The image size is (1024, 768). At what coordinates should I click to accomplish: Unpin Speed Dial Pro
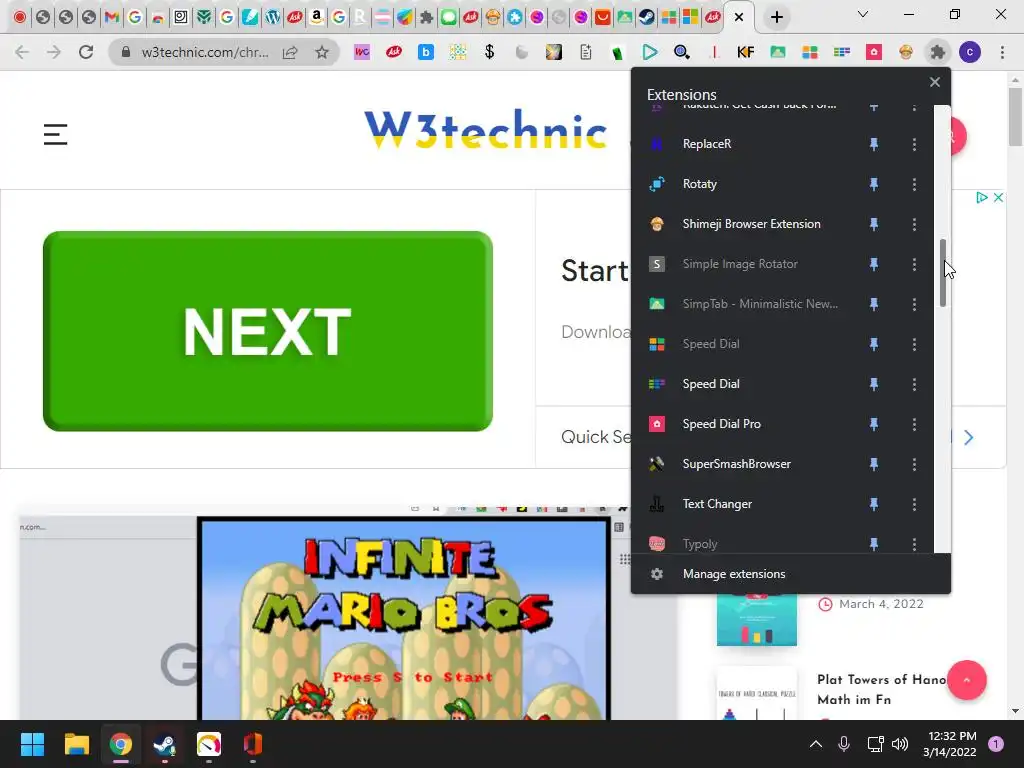point(874,424)
